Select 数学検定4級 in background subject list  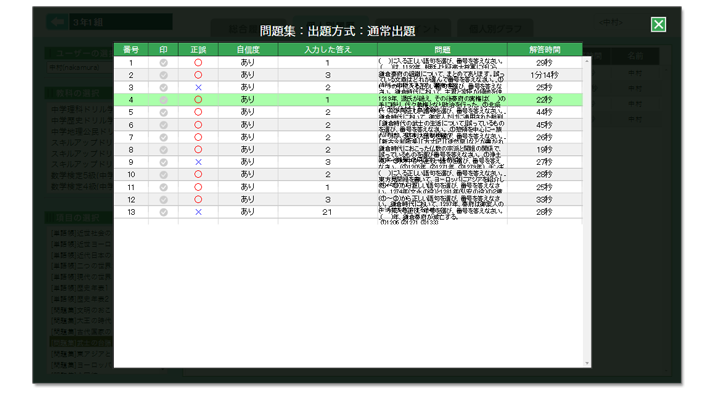tap(81, 186)
